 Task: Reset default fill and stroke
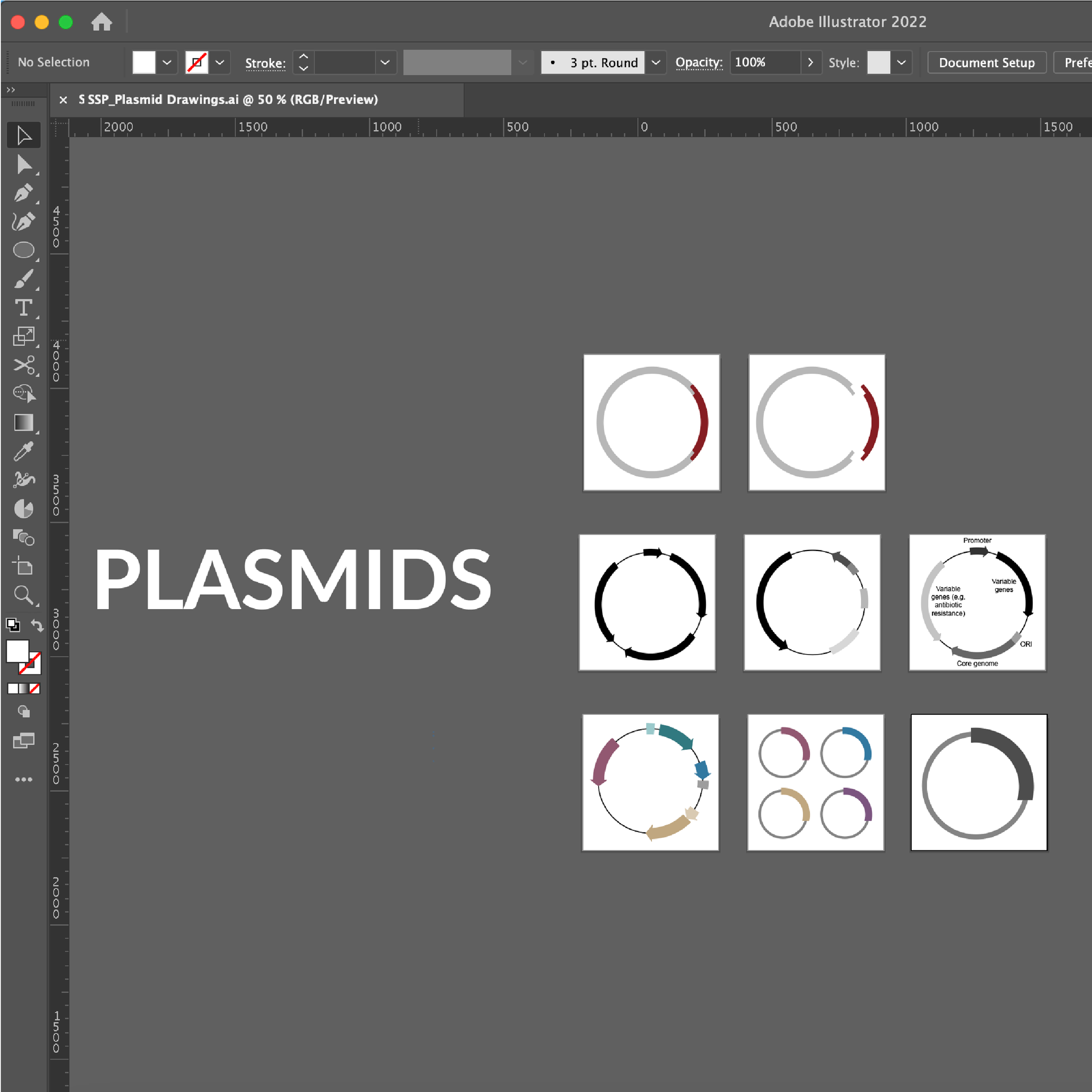pyautogui.click(x=13, y=624)
